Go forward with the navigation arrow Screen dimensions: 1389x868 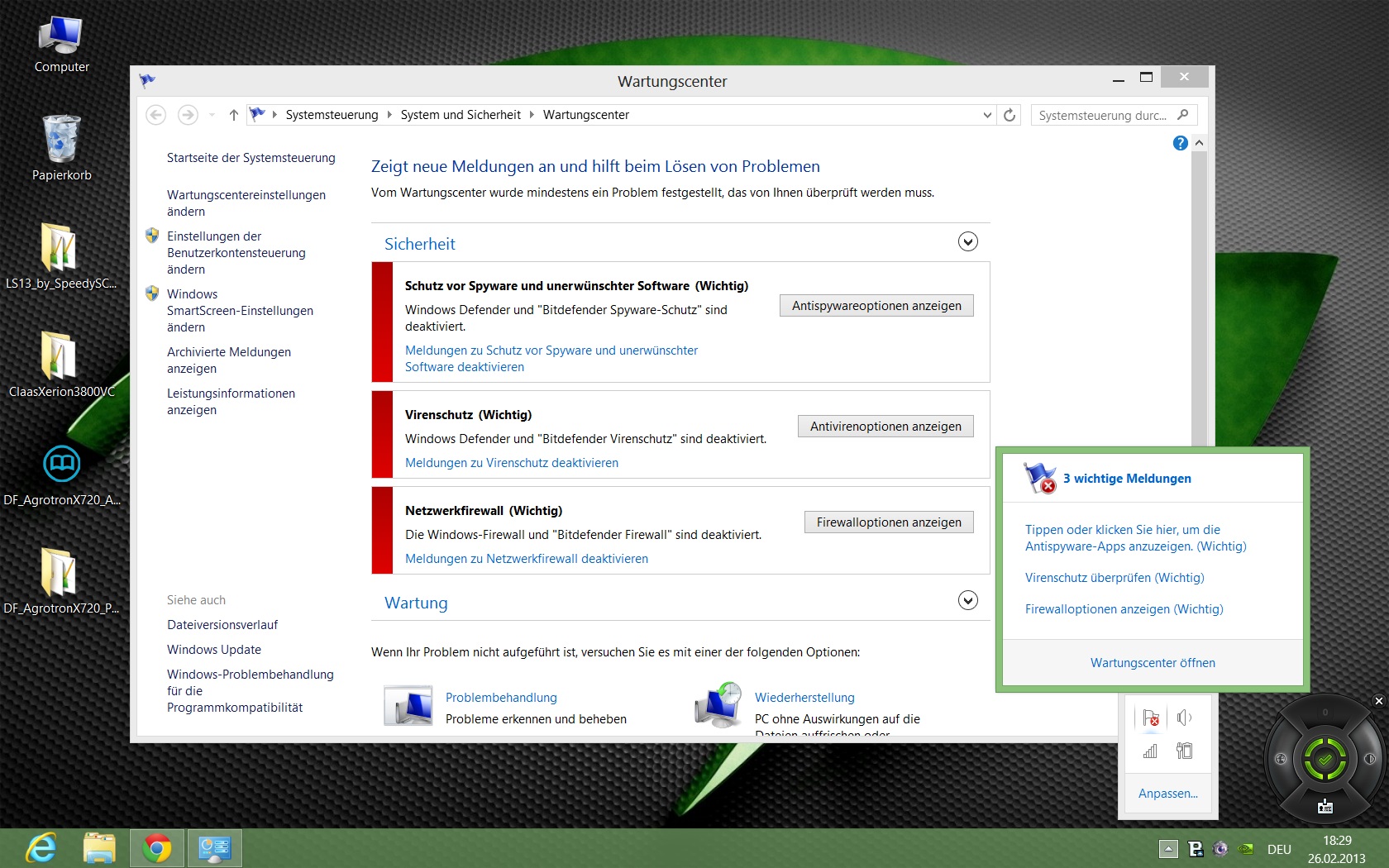[188, 115]
